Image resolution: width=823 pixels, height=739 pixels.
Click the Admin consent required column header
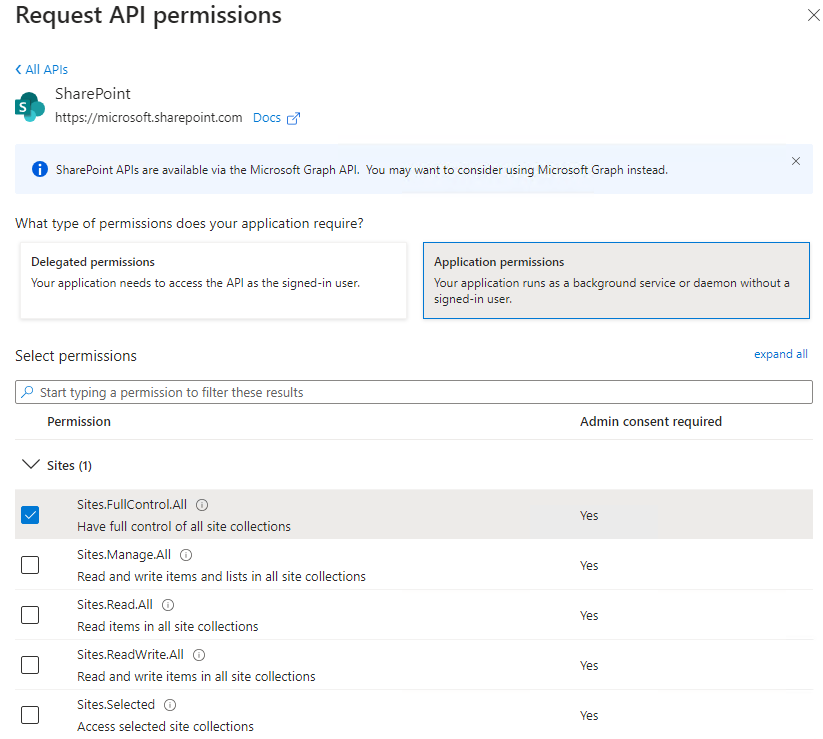651,421
